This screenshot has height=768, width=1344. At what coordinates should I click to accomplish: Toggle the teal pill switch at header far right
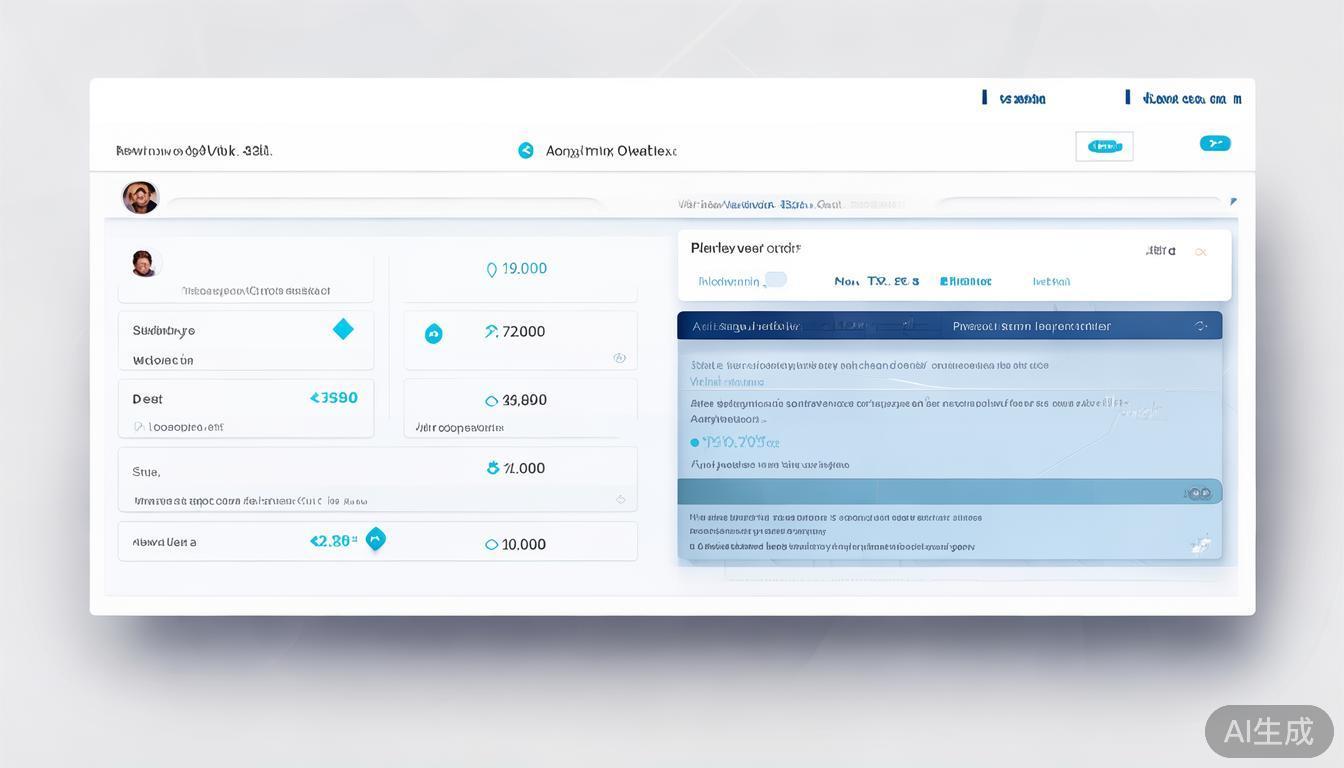click(x=1214, y=143)
